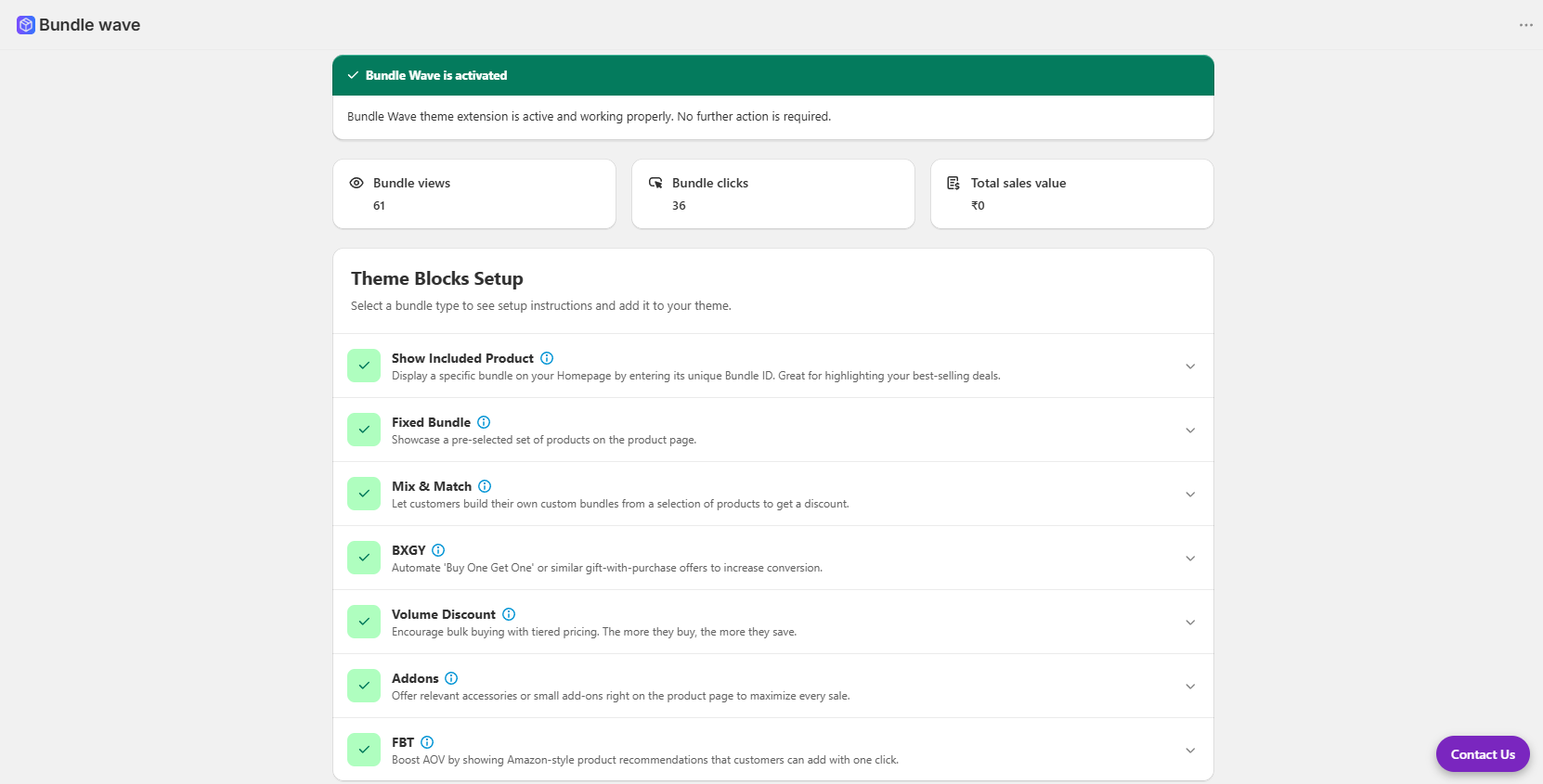1543x784 pixels.
Task: Expand the FBT row chevron
Action: 1190,751
